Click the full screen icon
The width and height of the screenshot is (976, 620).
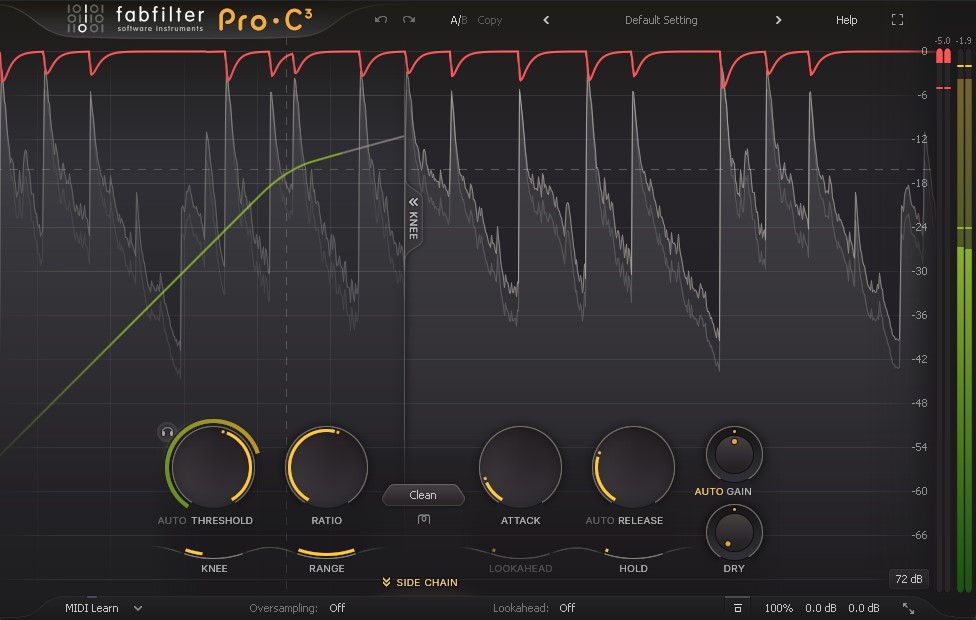(x=897, y=19)
